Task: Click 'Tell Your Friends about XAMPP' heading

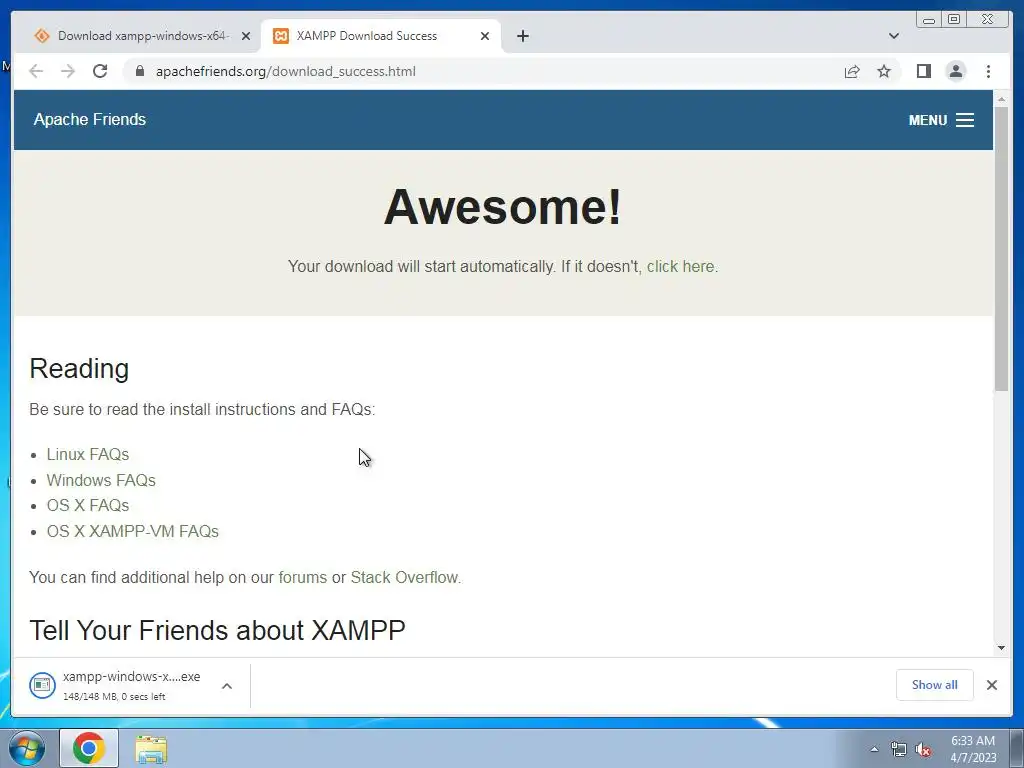Action: pyautogui.click(x=217, y=630)
